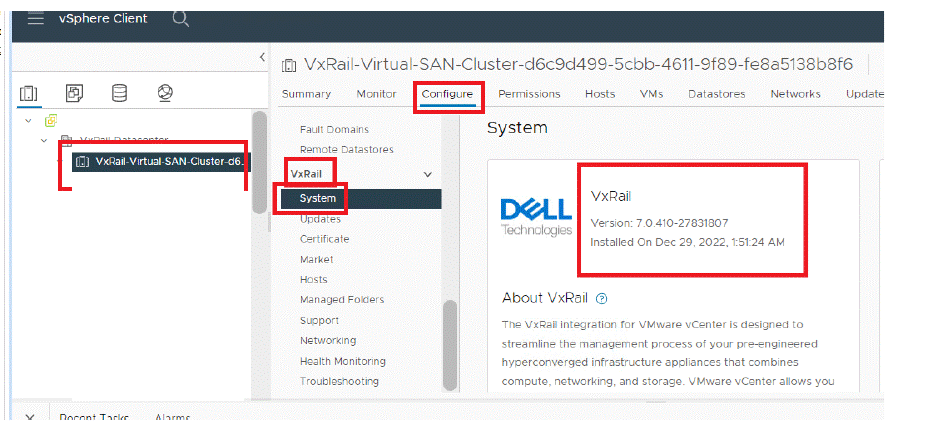Screen dimensions: 926x436
Task: Open Networking under VxRail
Action: [328, 340]
